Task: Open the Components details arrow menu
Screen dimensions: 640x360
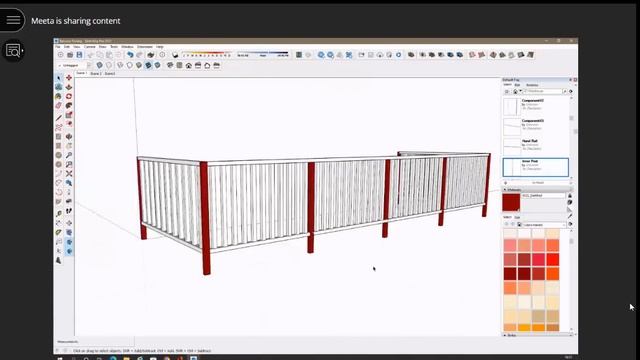Action: click(x=571, y=91)
